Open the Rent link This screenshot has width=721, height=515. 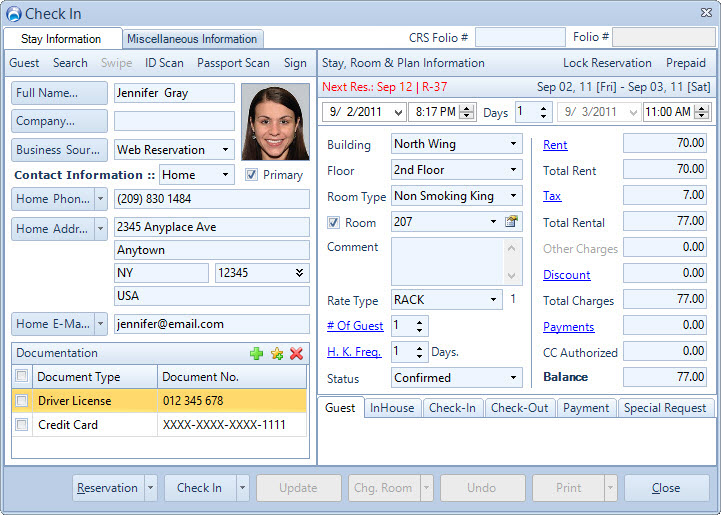pos(555,145)
